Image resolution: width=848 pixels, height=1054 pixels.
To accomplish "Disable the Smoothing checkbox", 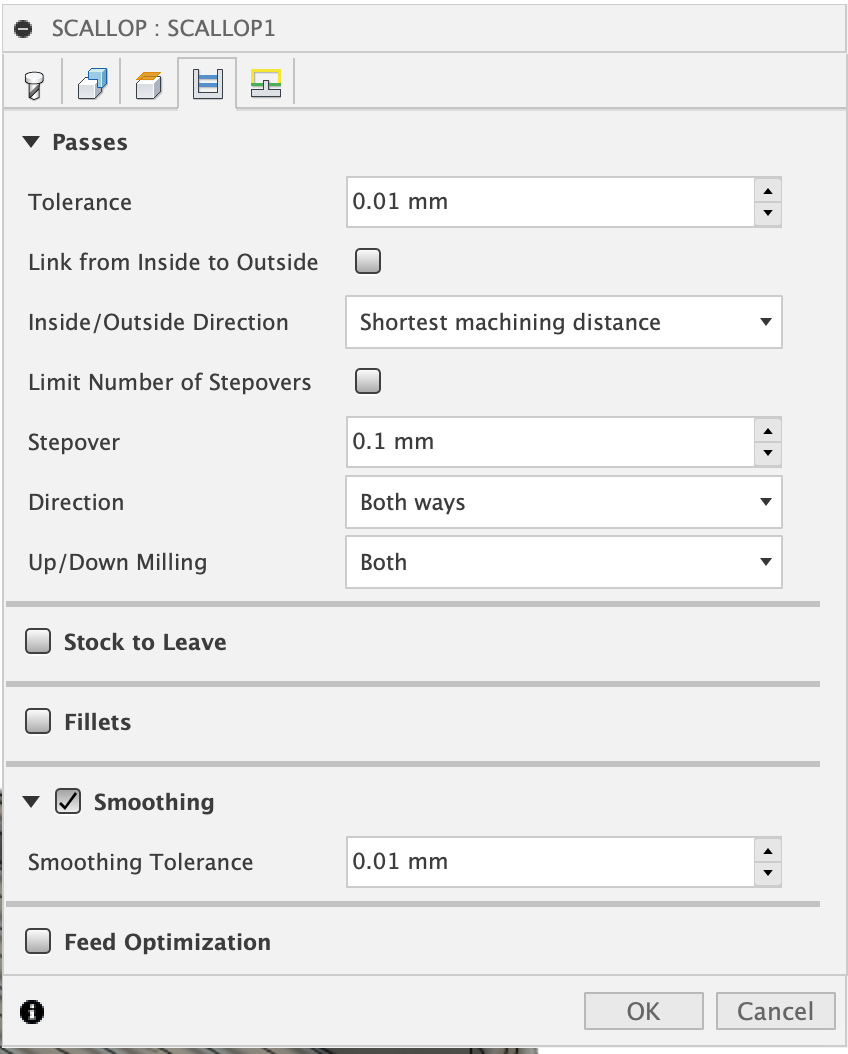I will coord(68,801).
